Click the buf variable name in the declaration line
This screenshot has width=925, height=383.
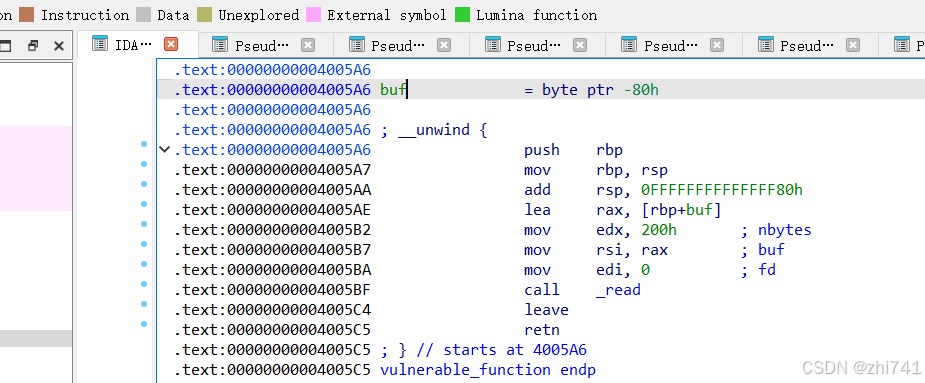[393, 90]
